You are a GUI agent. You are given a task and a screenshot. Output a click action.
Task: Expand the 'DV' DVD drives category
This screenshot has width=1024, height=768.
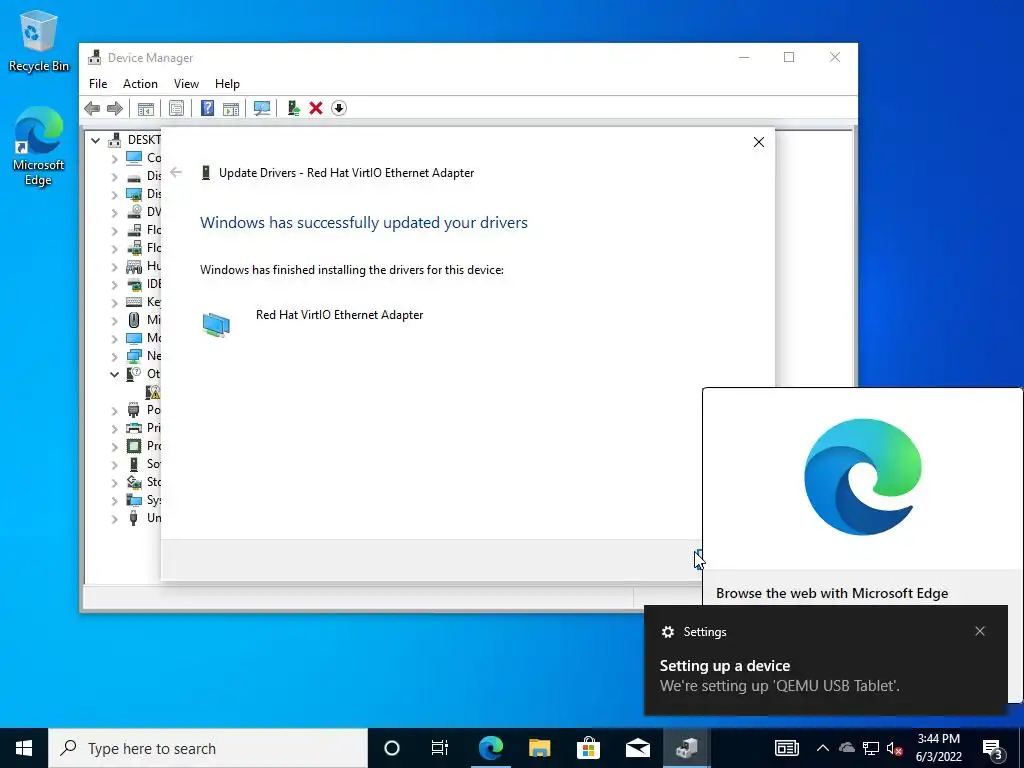click(114, 212)
